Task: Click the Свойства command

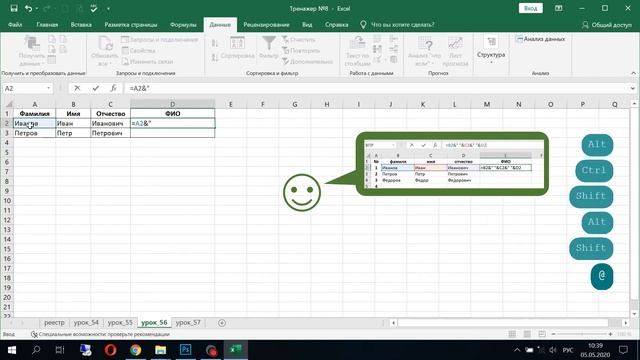Action: [x=139, y=51]
